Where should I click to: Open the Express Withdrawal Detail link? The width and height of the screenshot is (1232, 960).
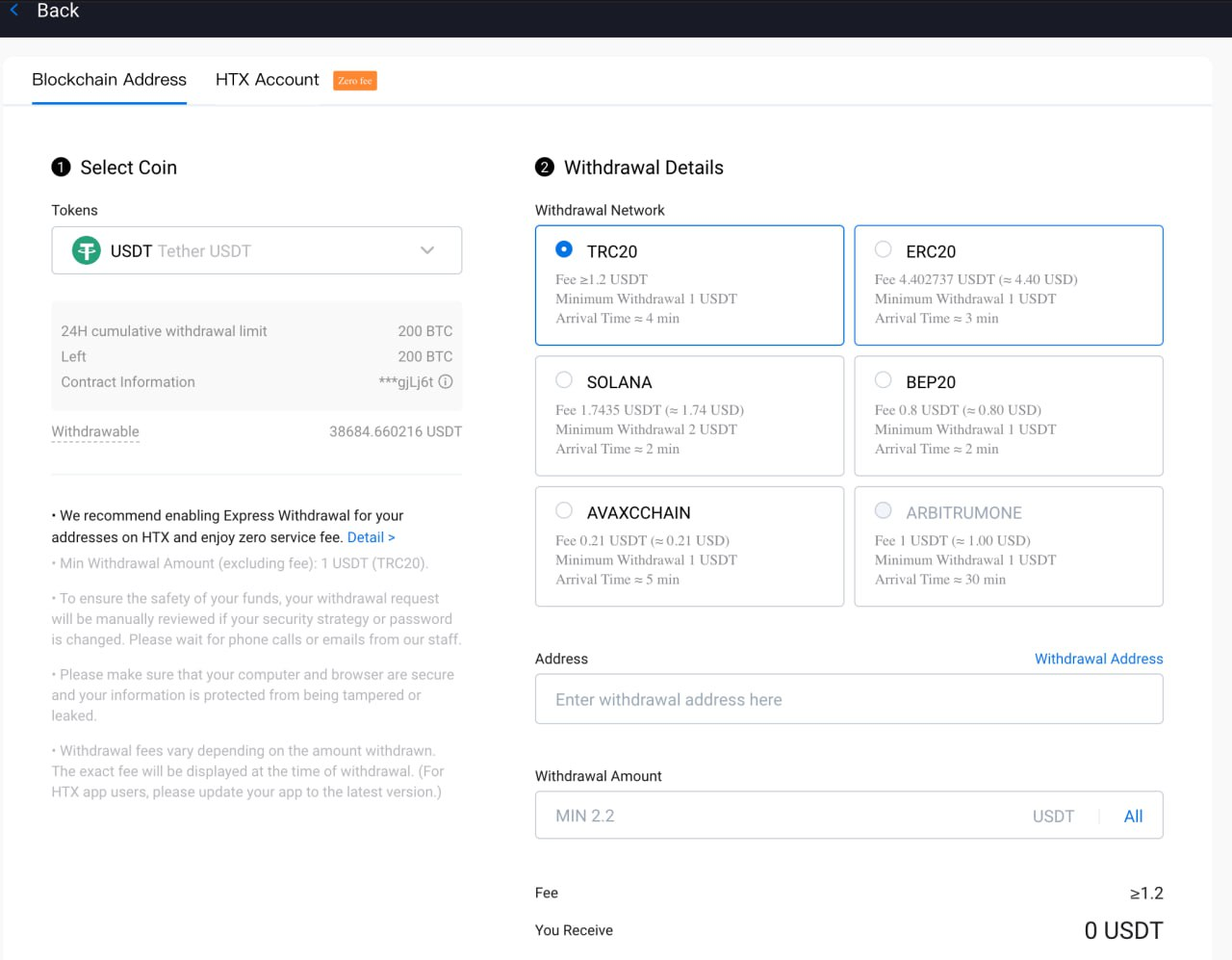click(371, 537)
